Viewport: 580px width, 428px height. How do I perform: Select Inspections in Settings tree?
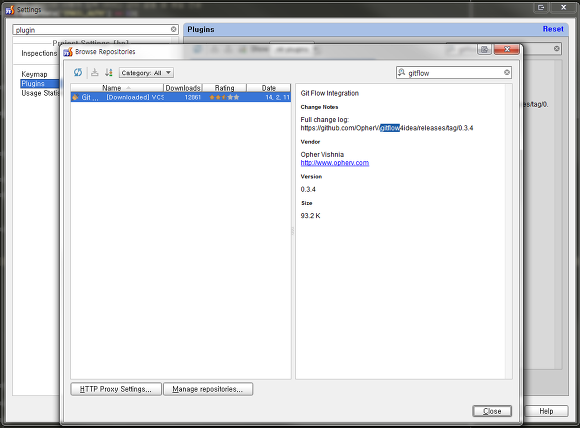coord(39,53)
